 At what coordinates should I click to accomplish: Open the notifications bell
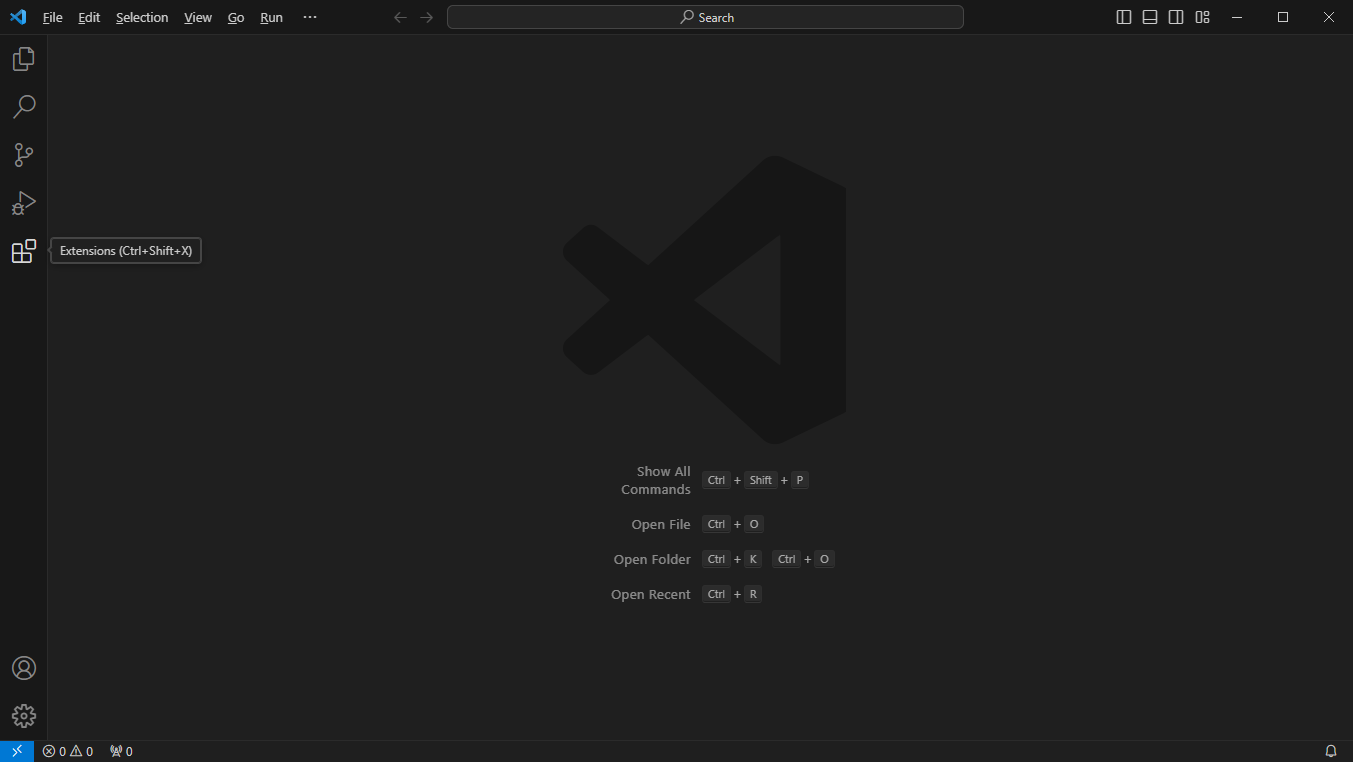coord(1331,751)
